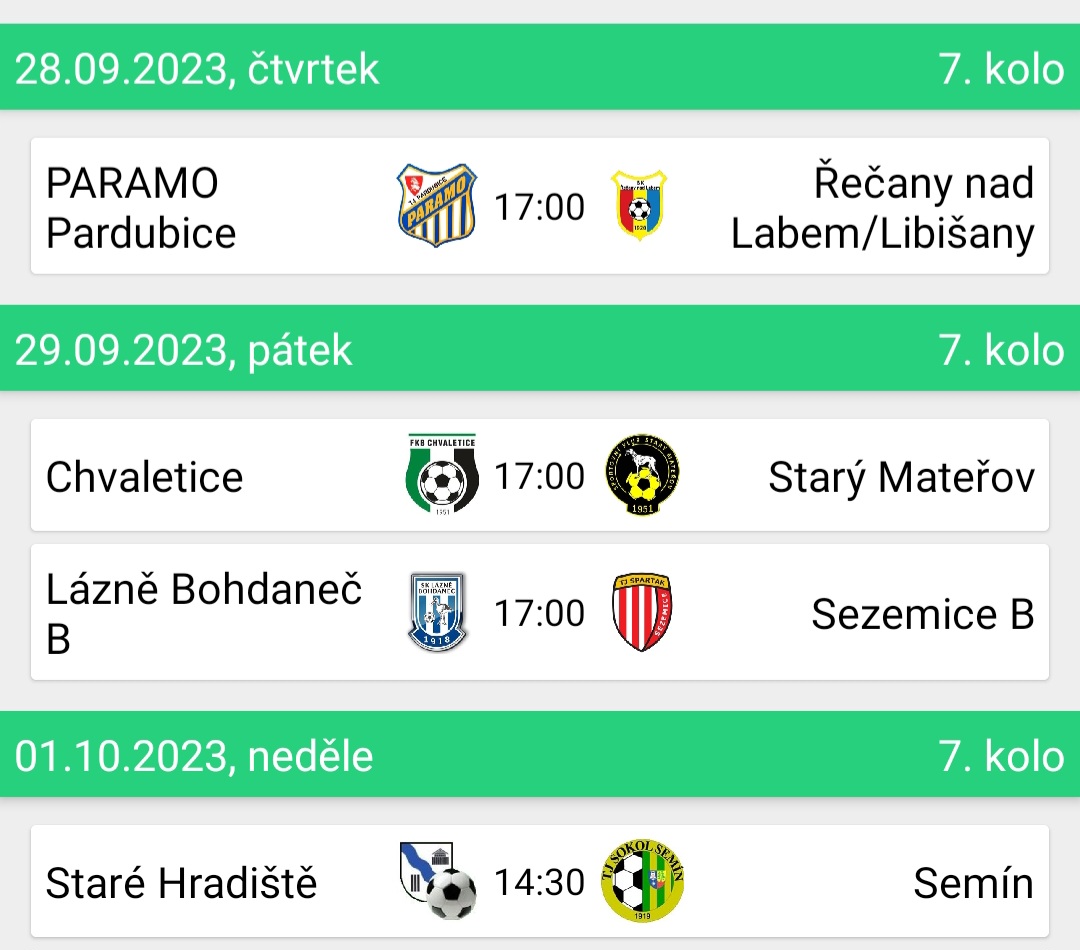Tap the Spartak Sezemice striped shield
The height and width of the screenshot is (950, 1080).
click(642, 612)
